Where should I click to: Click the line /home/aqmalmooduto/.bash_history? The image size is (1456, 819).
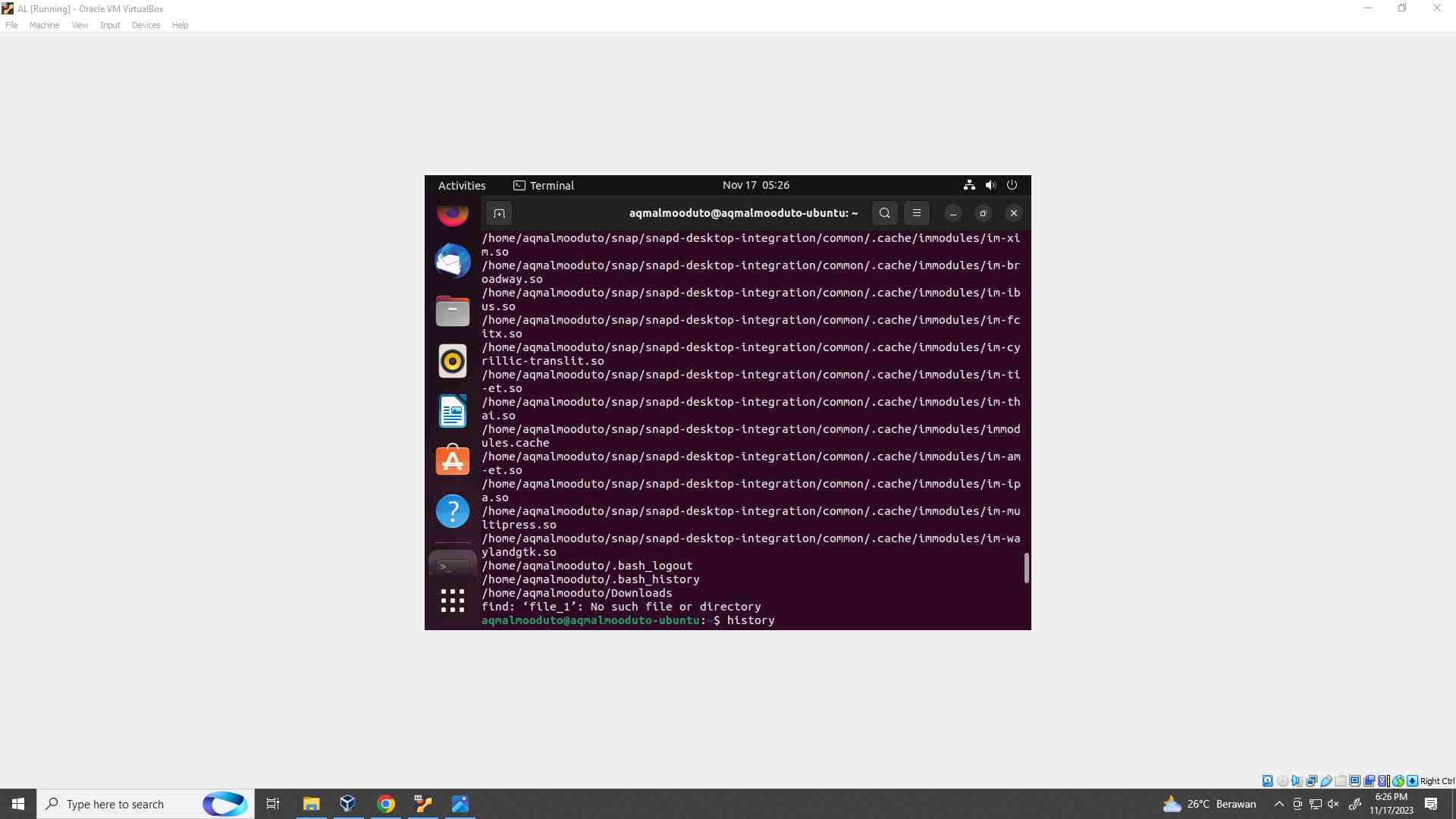tap(591, 579)
